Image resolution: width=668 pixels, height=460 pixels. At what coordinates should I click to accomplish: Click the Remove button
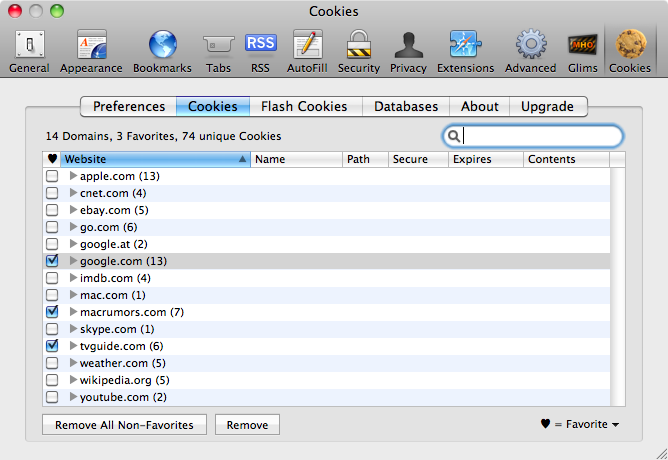(x=248, y=425)
